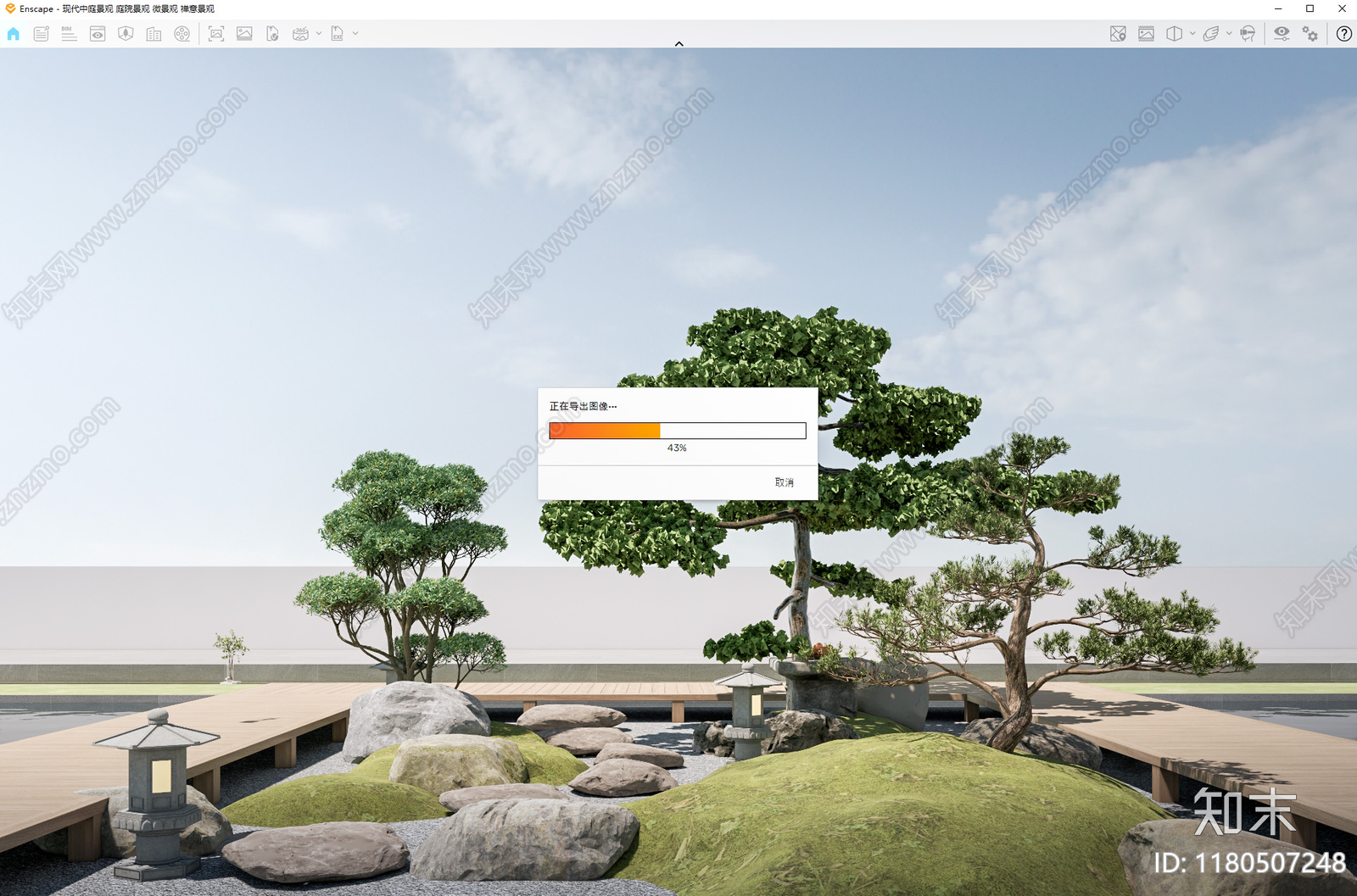The image size is (1357, 896).
Task: Click the batch render image icon
Action: pos(244,34)
